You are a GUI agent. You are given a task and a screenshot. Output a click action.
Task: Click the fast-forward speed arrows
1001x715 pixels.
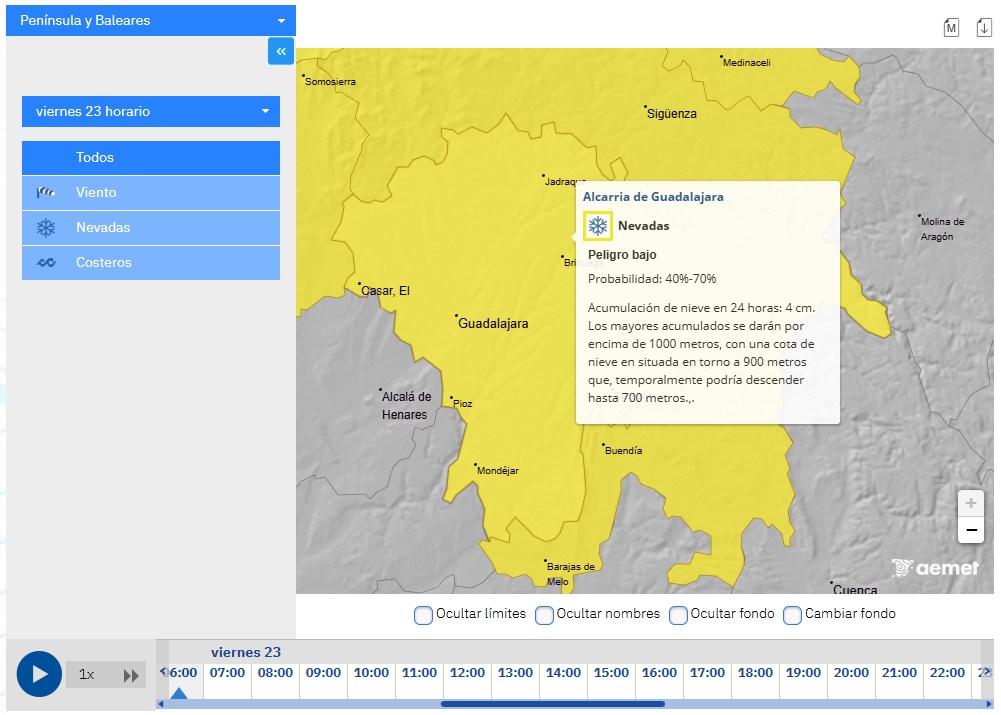[x=131, y=675]
